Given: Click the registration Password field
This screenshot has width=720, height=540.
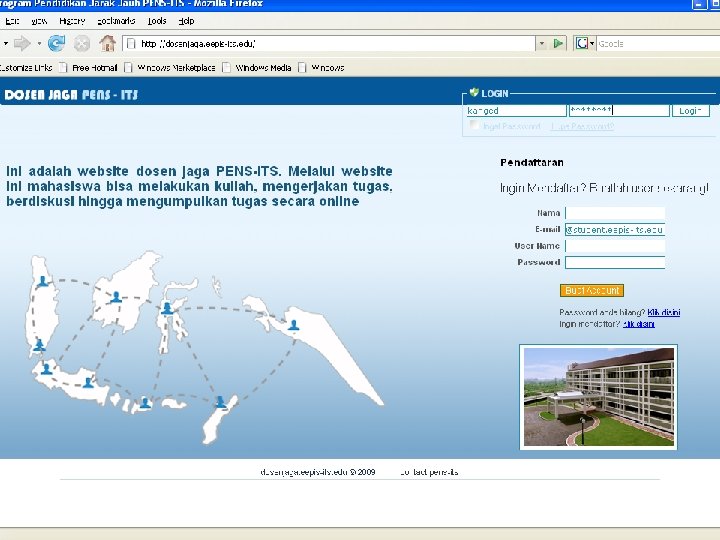Looking at the screenshot, I should 615,262.
